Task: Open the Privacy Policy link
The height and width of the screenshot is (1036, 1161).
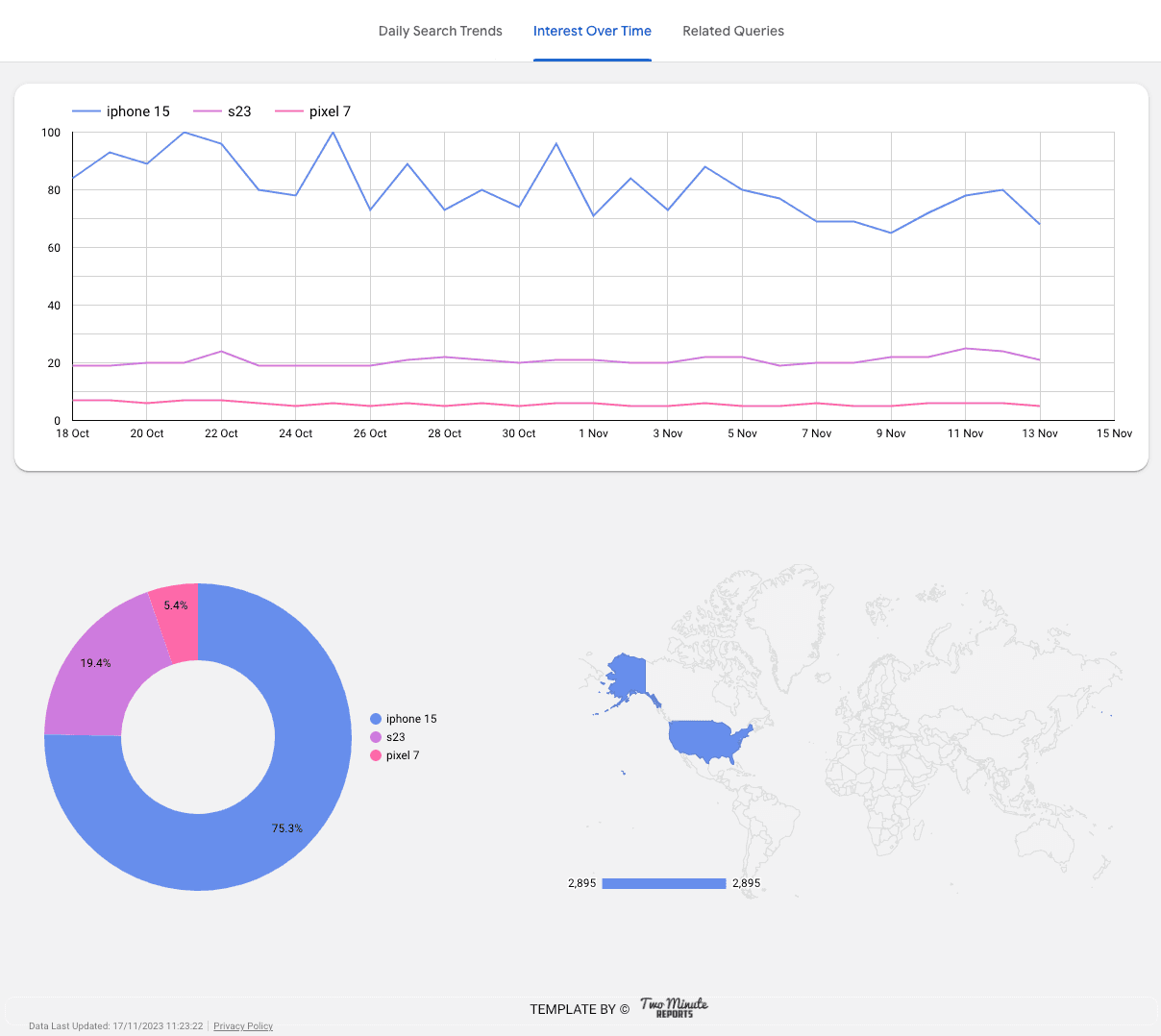Action: pyautogui.click(x=243, y=1025)
